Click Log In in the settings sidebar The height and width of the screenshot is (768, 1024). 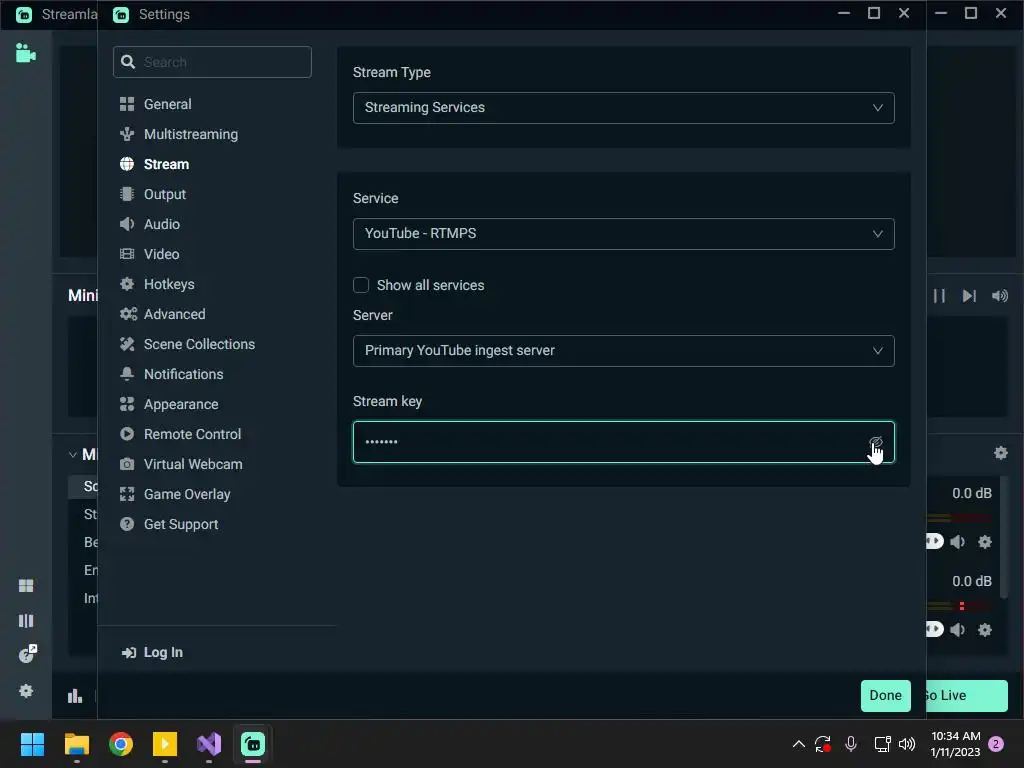[x=152, y=653]
